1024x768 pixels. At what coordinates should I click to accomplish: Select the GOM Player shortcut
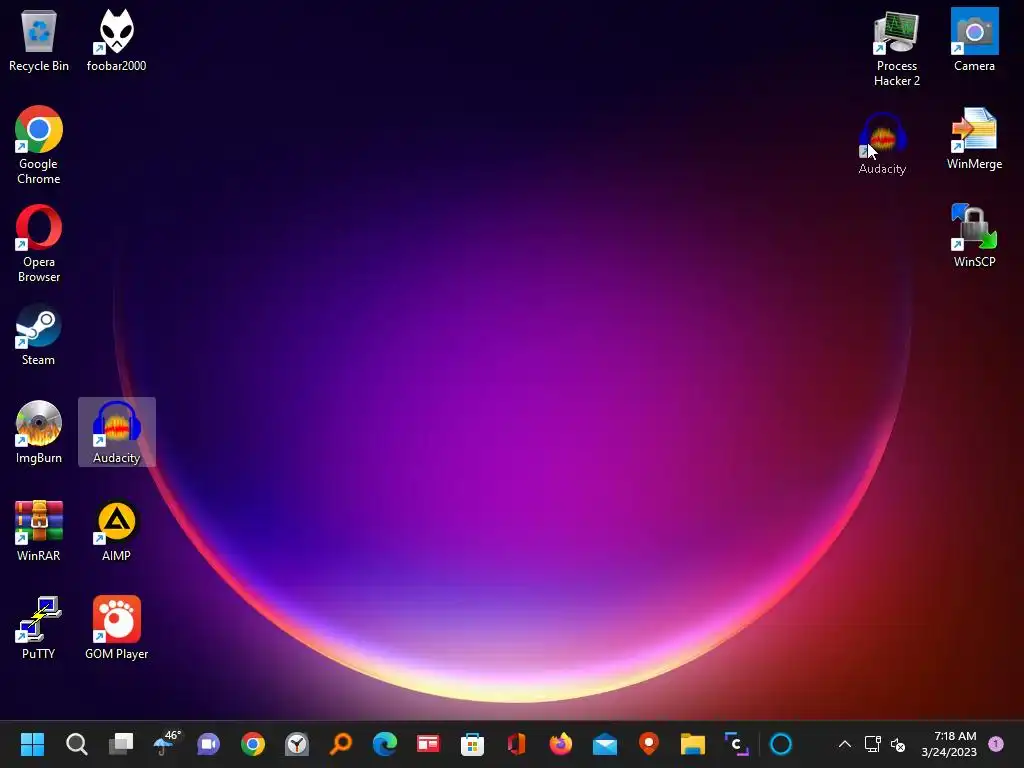point(116,628)
